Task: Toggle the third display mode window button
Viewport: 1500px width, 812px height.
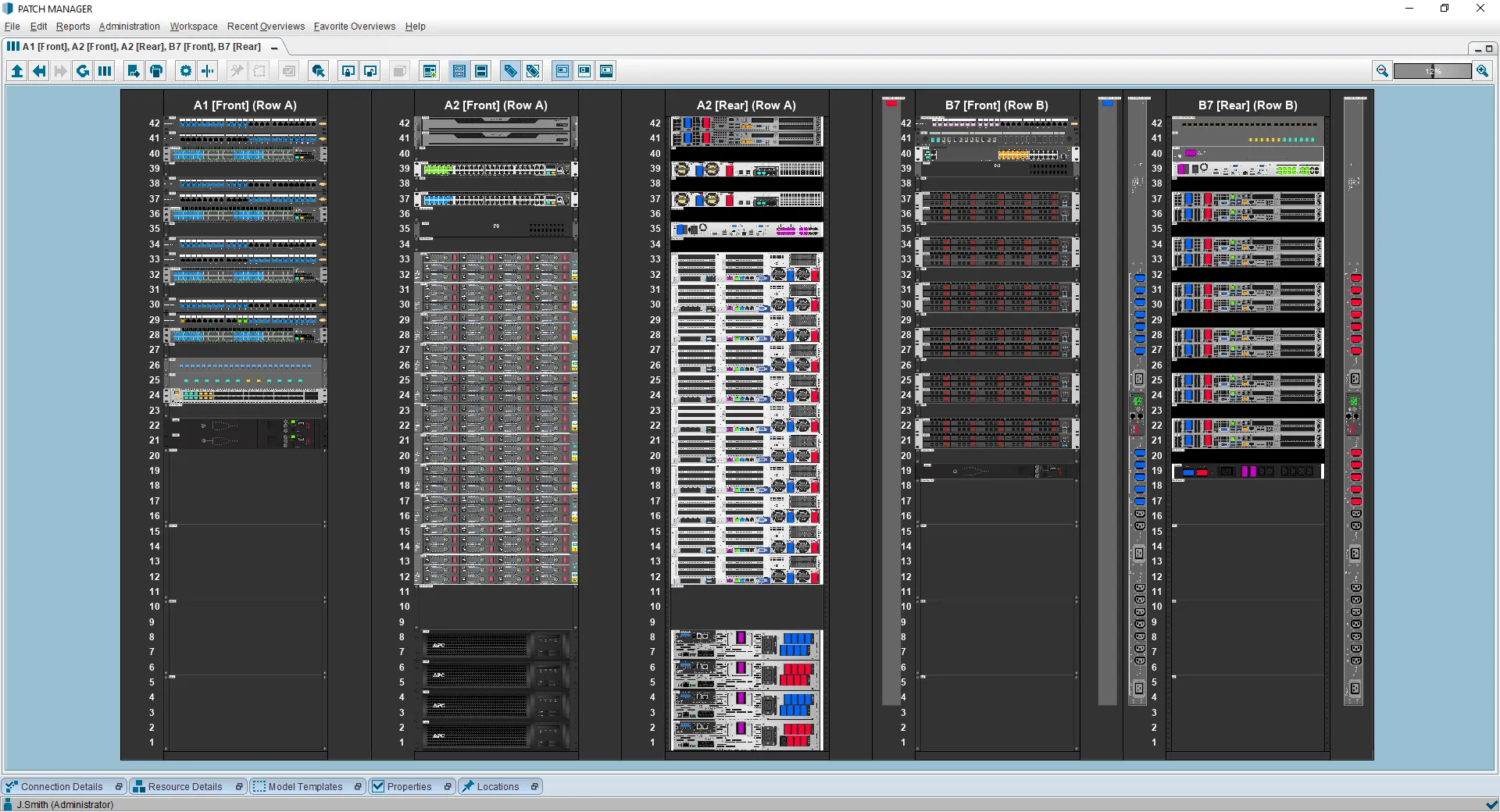Action: (x=606, y=71)
